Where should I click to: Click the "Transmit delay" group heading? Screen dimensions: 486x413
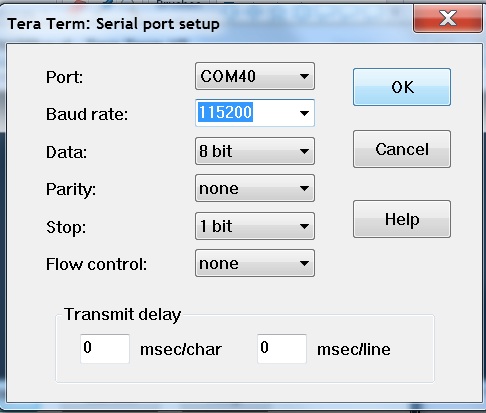(122, 315)
